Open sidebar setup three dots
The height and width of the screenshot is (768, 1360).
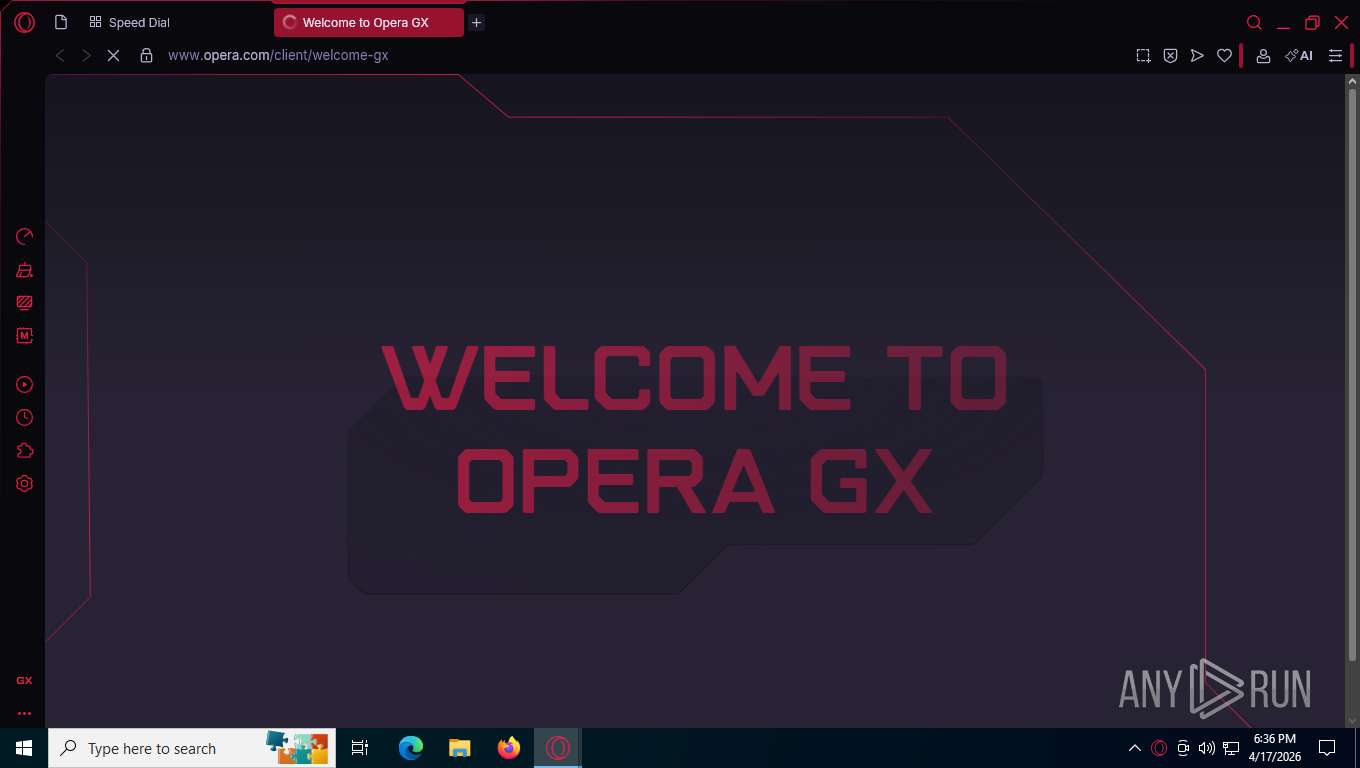coord(24,714)
